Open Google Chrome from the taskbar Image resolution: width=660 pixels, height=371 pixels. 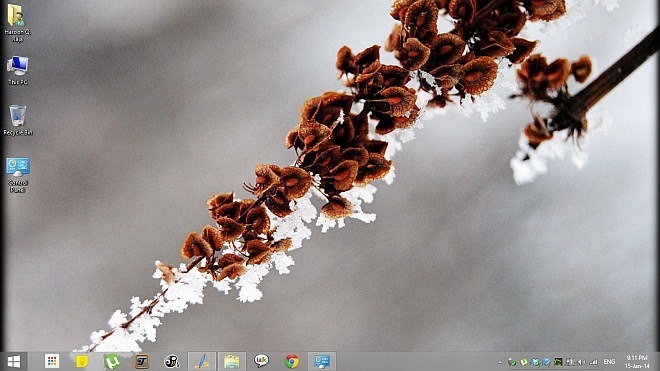pos(292,361)
